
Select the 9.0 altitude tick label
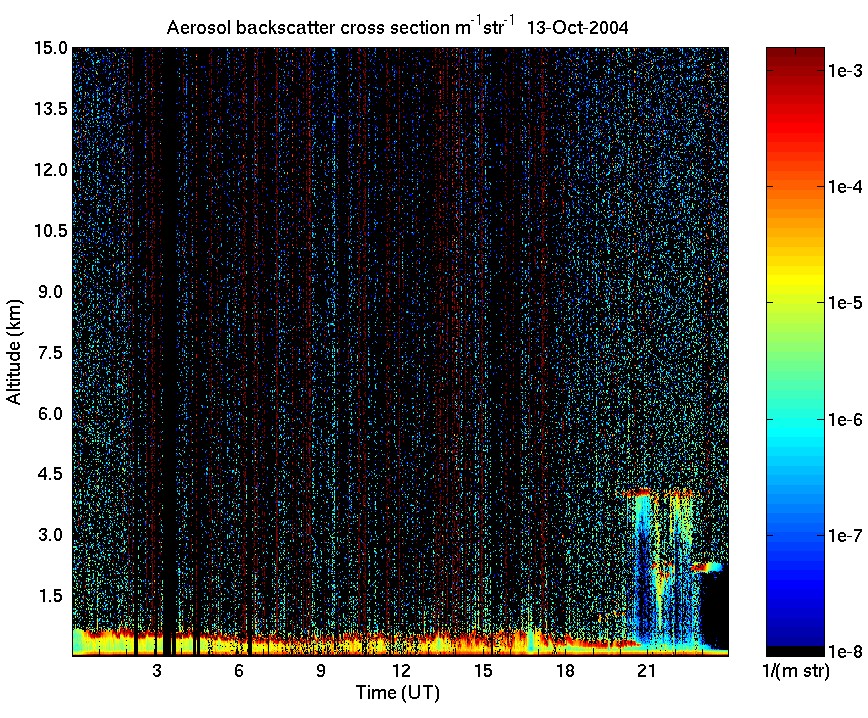[x=51, y=292]
